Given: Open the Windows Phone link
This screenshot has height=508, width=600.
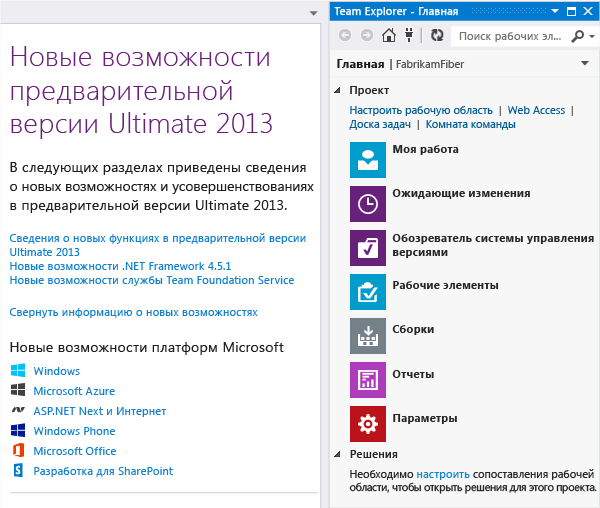Looking at the screenshot, I should (x=74, y=431).
